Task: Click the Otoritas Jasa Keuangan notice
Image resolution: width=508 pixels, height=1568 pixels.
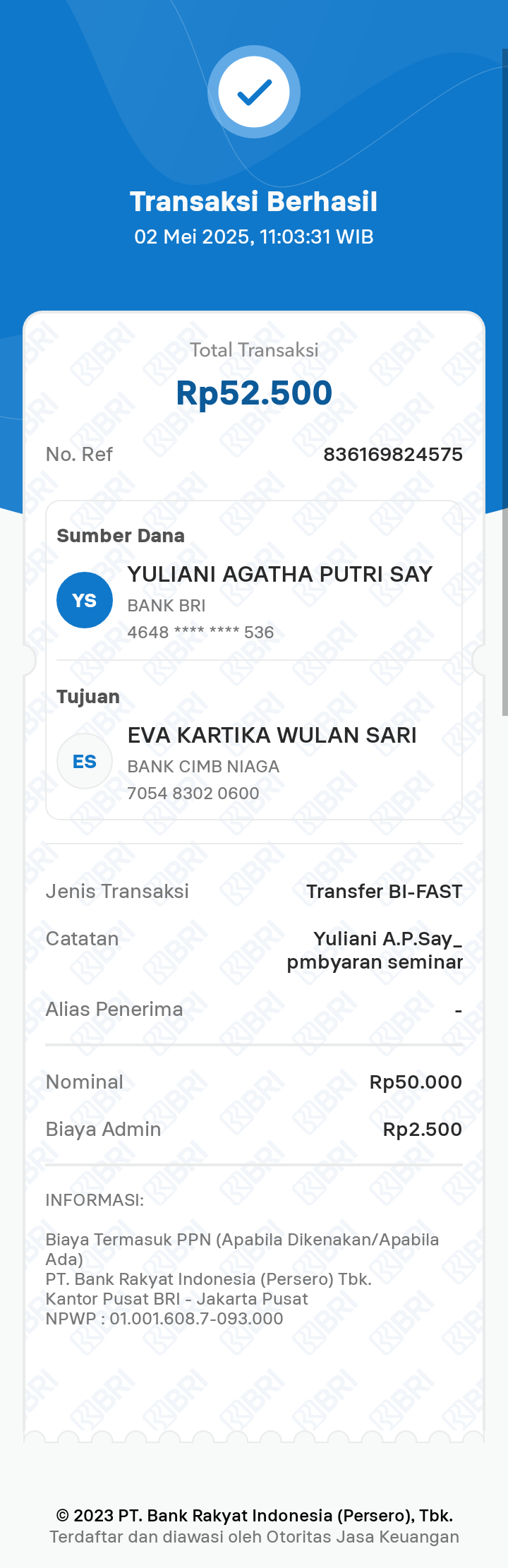Action: pyautogui.click(x=254, y=1538)
